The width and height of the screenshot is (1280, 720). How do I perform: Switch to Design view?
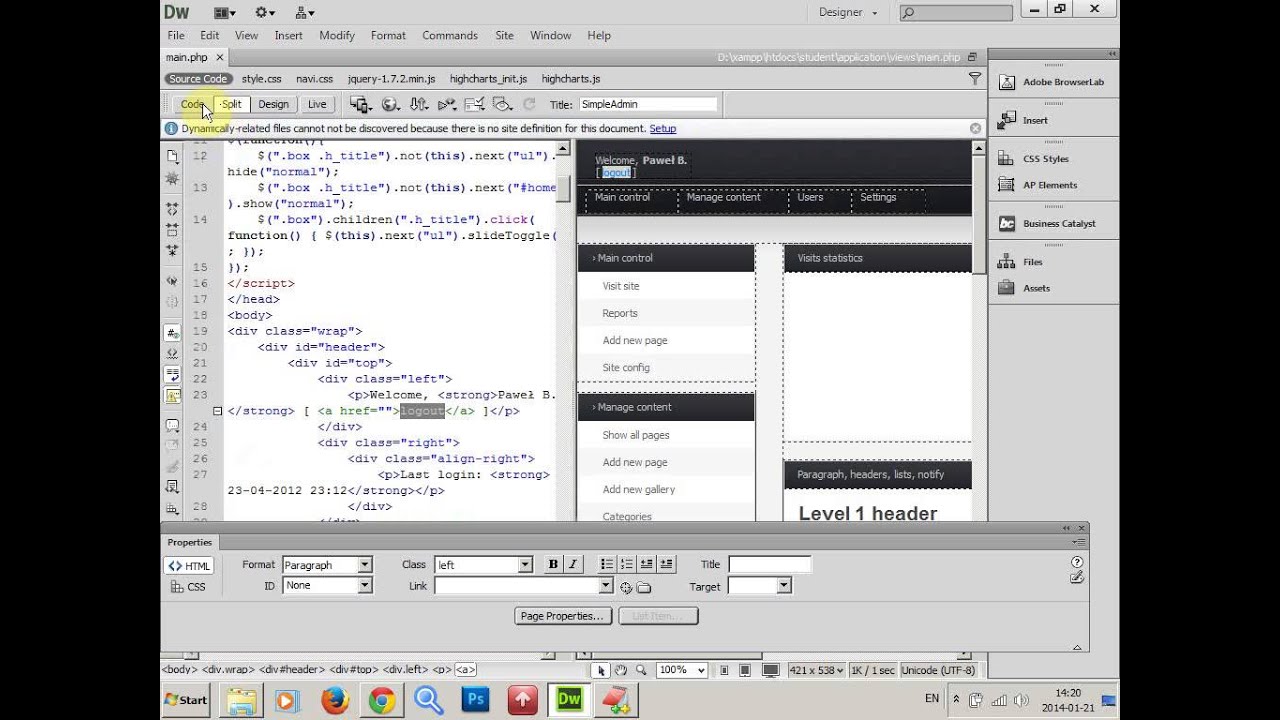click(x=273, y=104)
